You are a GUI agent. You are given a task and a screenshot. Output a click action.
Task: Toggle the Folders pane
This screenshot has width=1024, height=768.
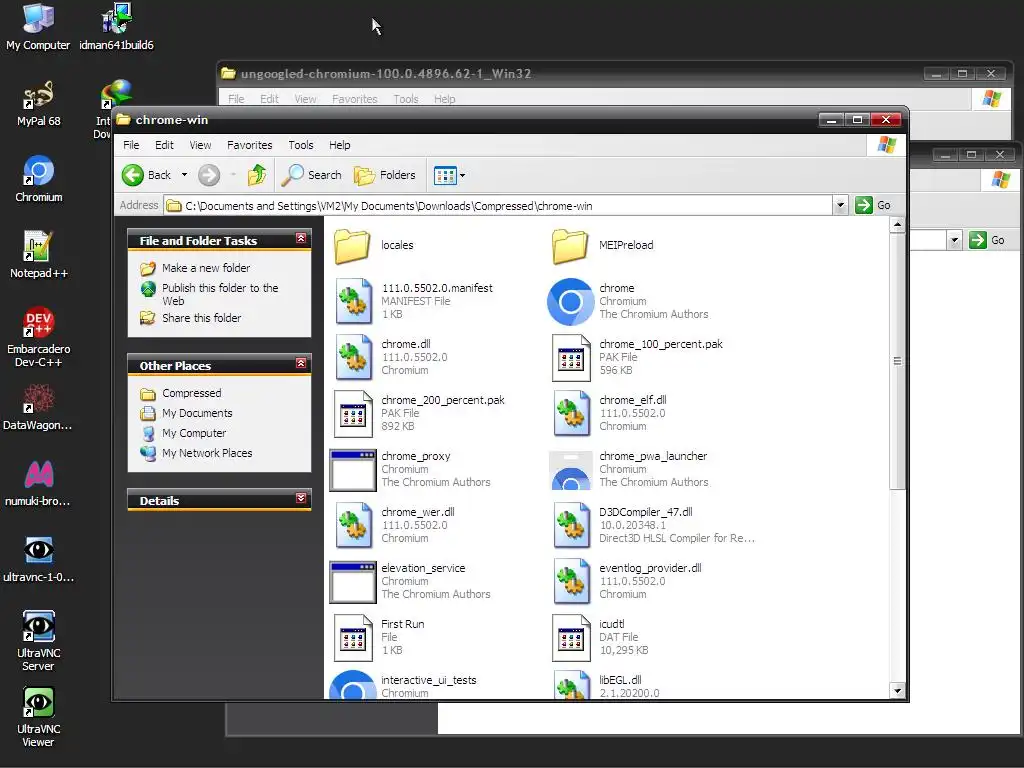[385, 175]
